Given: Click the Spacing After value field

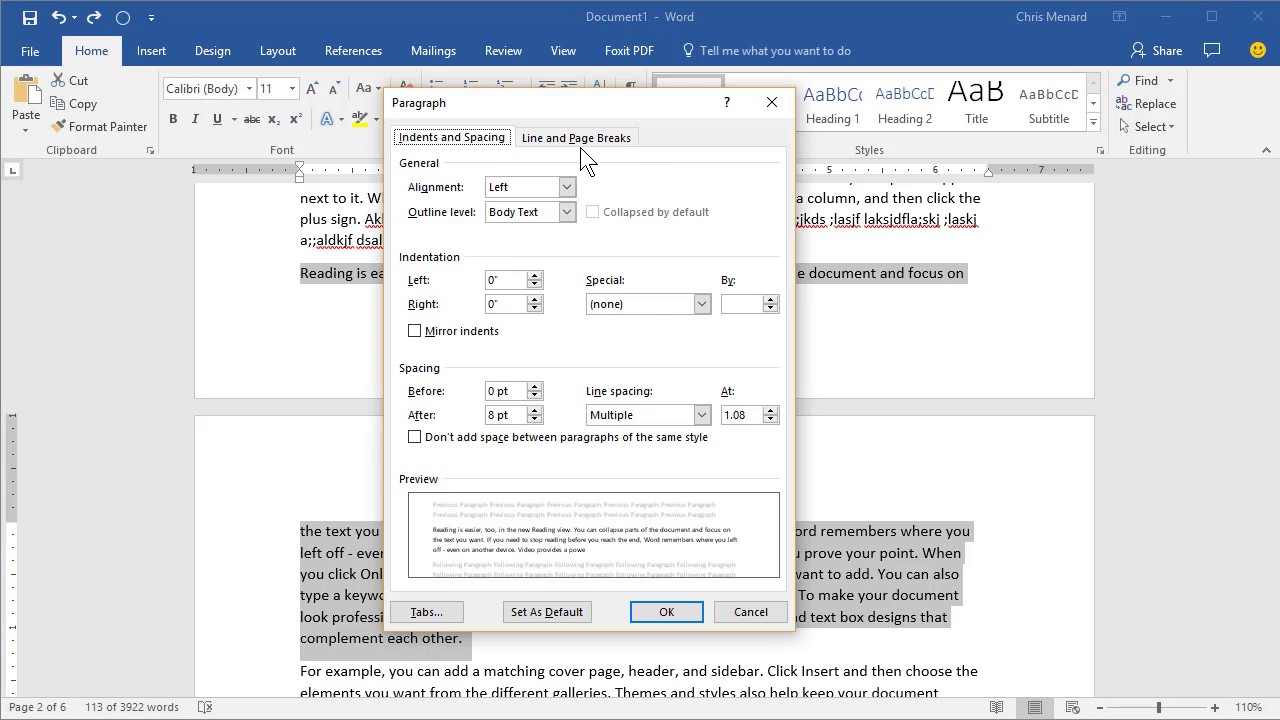Looking at the screenshot, I should [x=505, y=415].
